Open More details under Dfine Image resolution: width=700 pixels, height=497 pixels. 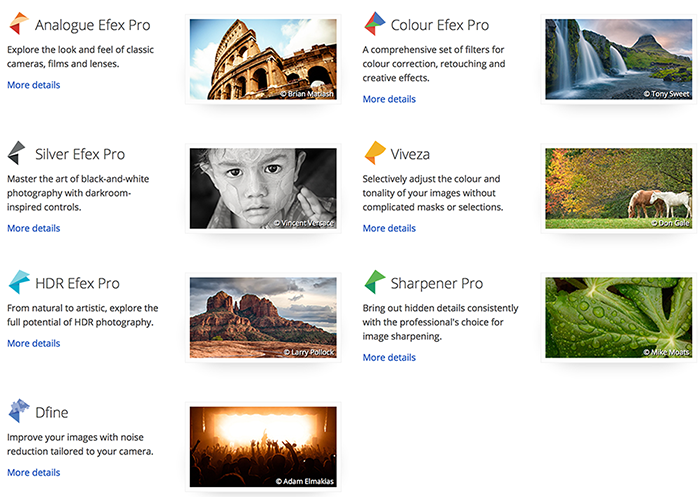33,472
